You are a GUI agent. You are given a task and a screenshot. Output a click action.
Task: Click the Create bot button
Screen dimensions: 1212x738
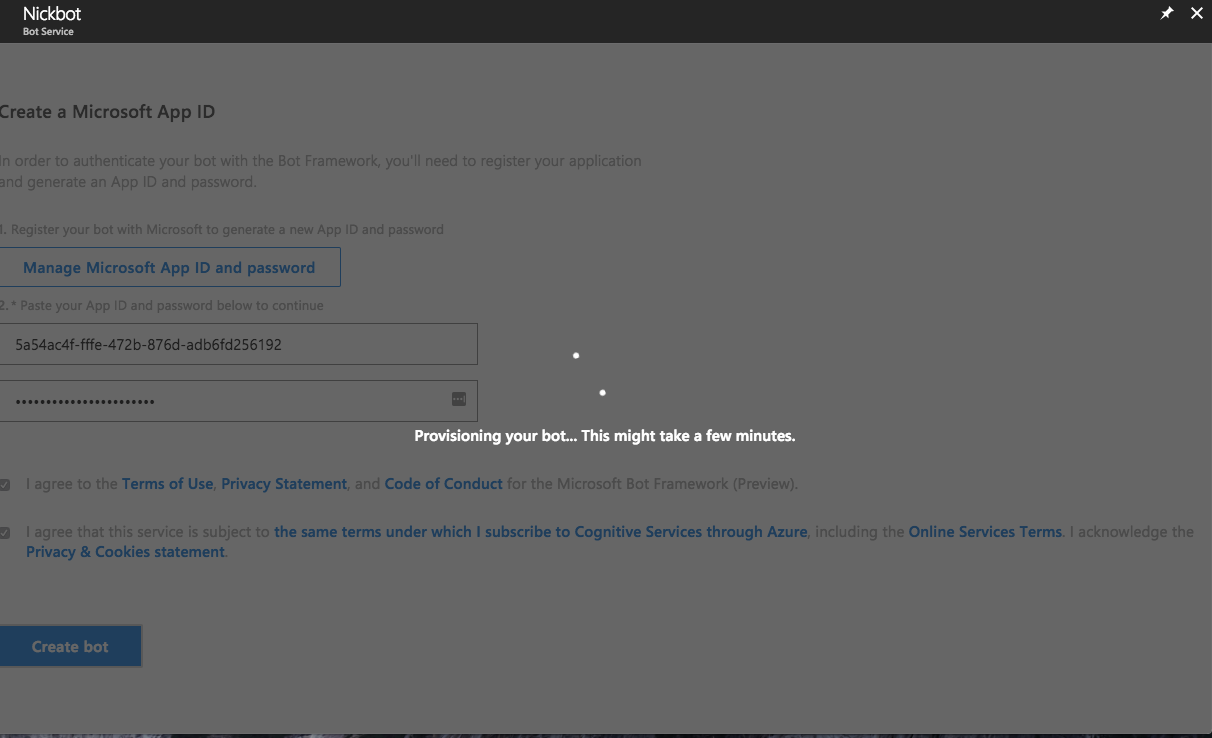pyautogui.click(x=70, y=647)
